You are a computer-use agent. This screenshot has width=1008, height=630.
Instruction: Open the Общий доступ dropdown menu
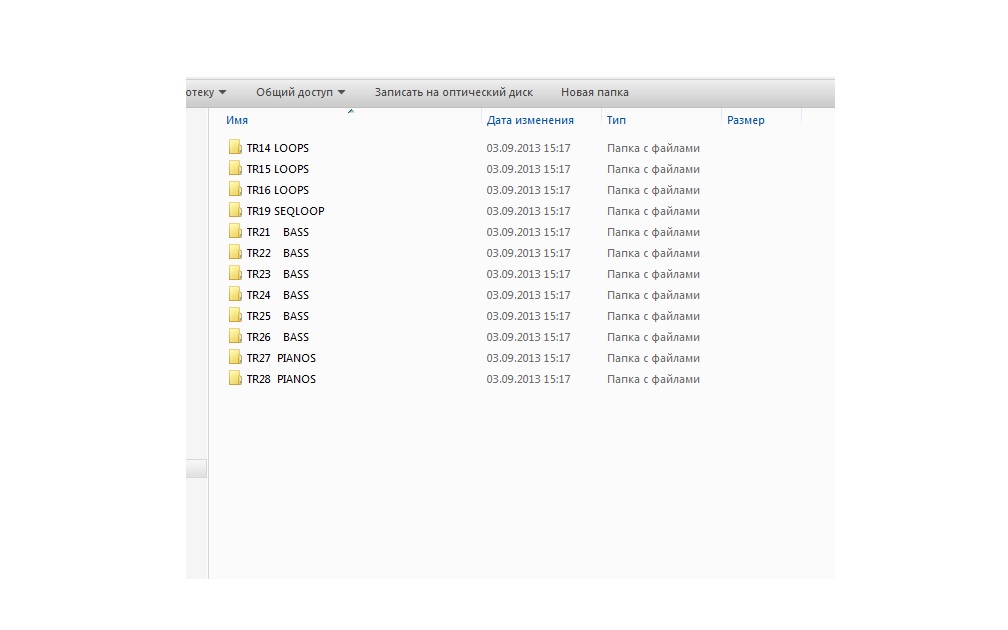[300, 93]
